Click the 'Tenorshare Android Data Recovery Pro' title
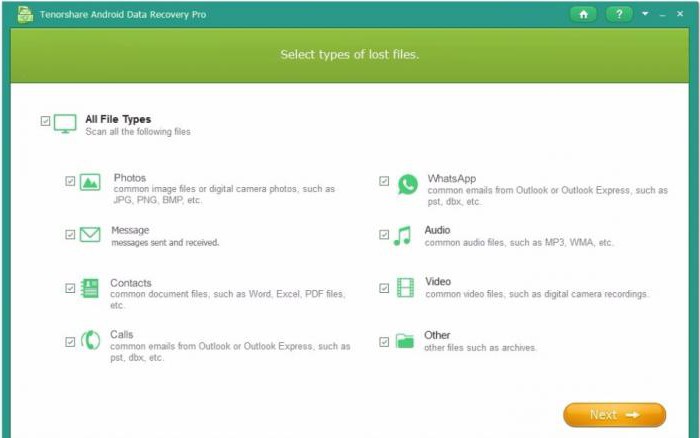 tap(123, 14)
